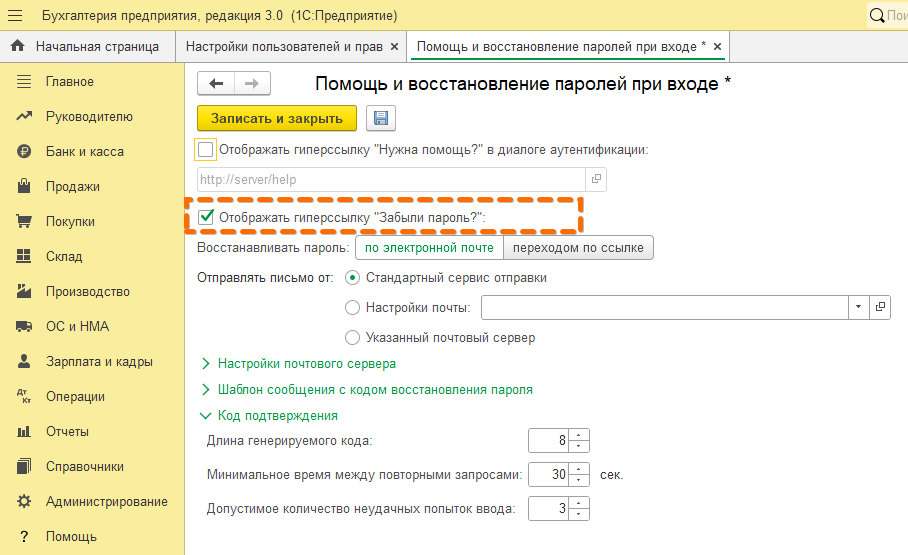Select Указанный почтовый сервер radio option

click(x=352, y=337)
